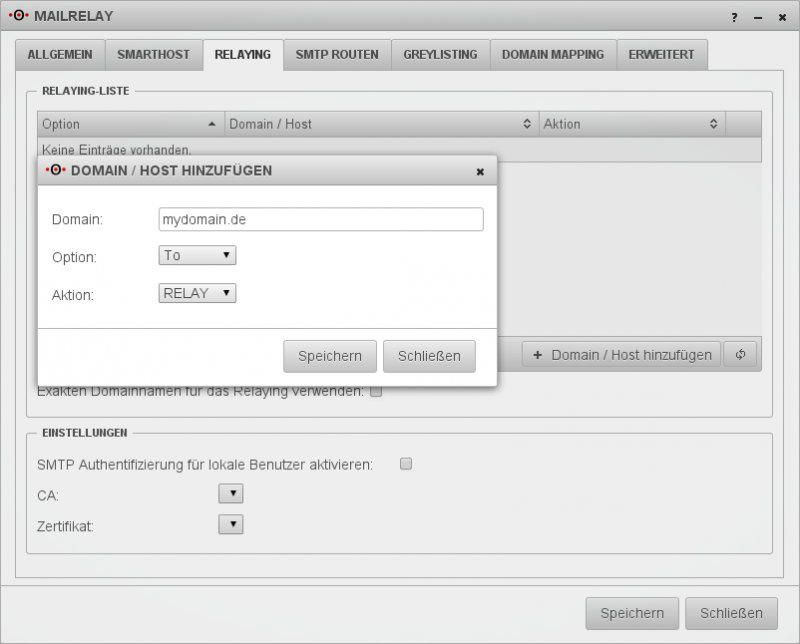Open the Aktion dropdown showing RELAY
Screen dimensions: 800x644
point(196,293)
